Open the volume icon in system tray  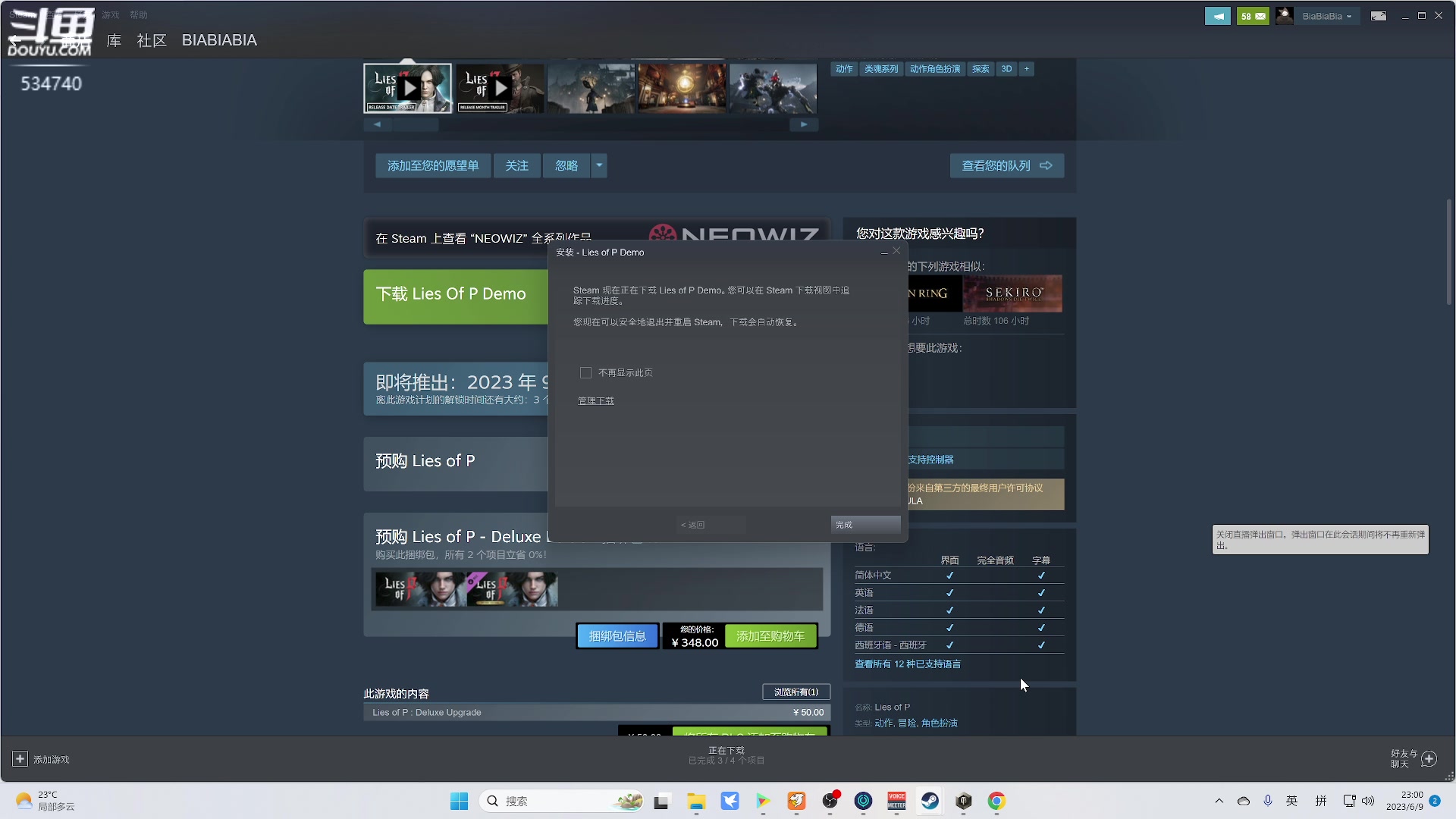(1368, 801)
